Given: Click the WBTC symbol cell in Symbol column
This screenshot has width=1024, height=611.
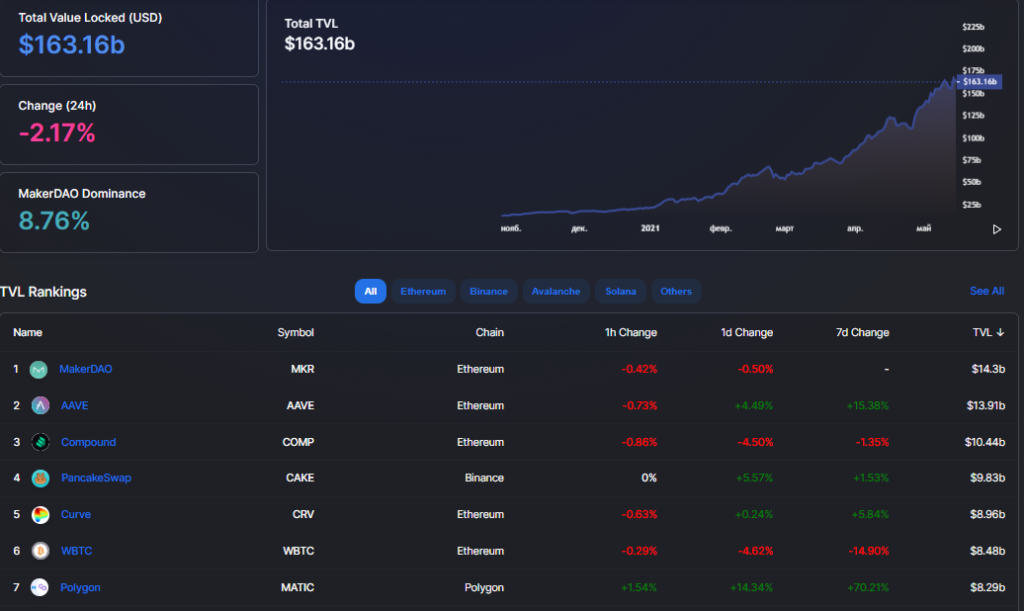Looking at the screenshot, I should click(298, 551).
